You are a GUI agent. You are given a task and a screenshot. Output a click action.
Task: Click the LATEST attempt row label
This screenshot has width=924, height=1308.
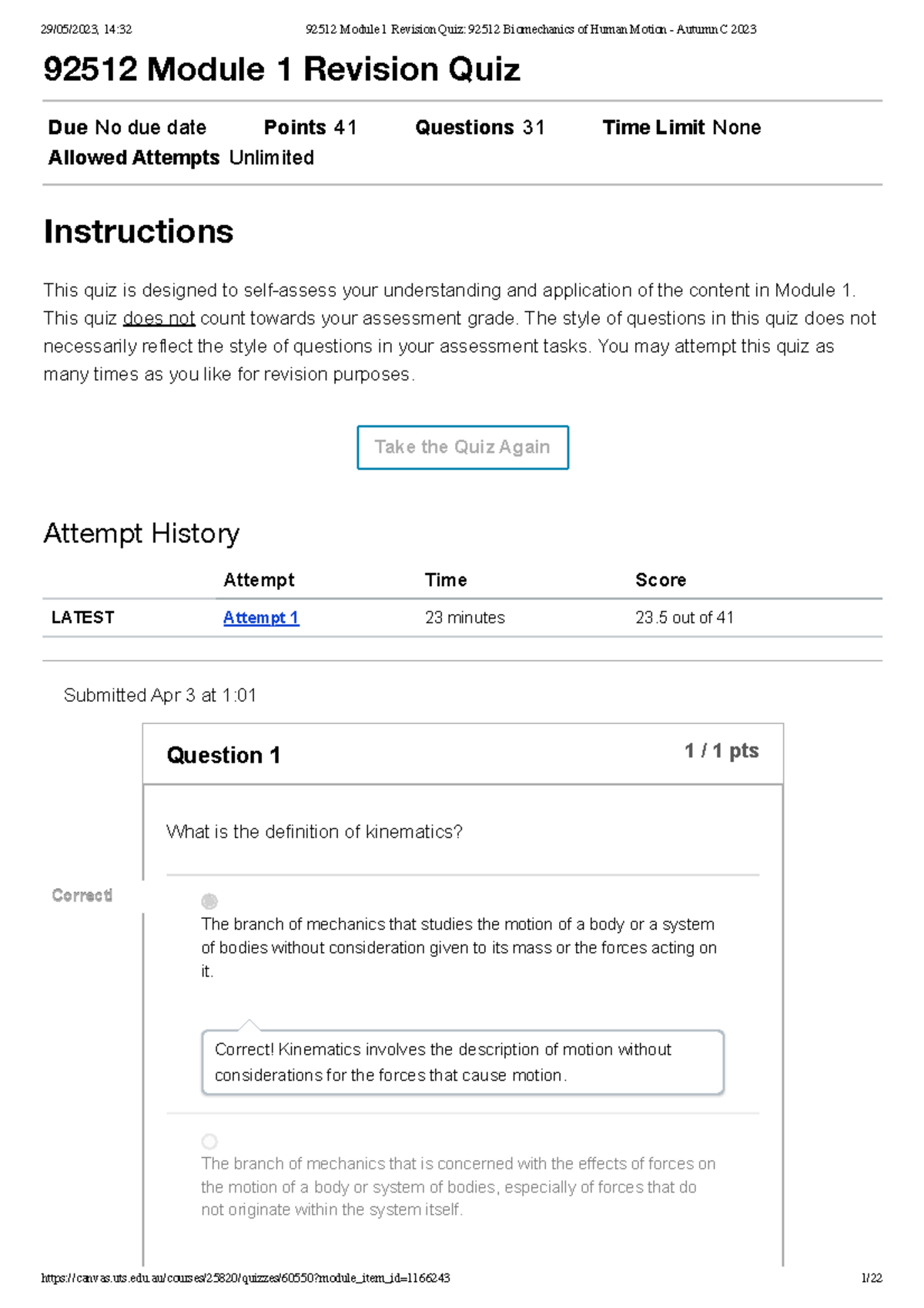click(82, 618)
